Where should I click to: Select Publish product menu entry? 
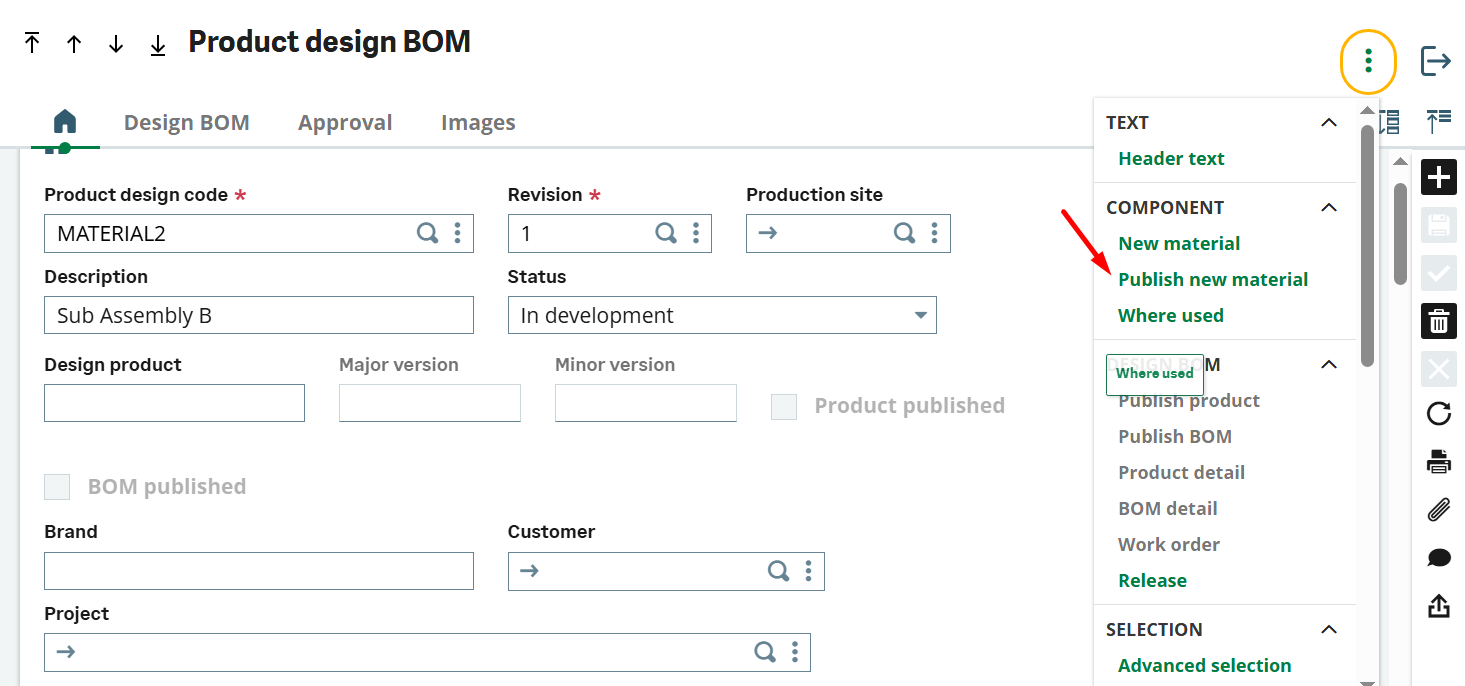pyautogui.click(x=1189, y=401)
